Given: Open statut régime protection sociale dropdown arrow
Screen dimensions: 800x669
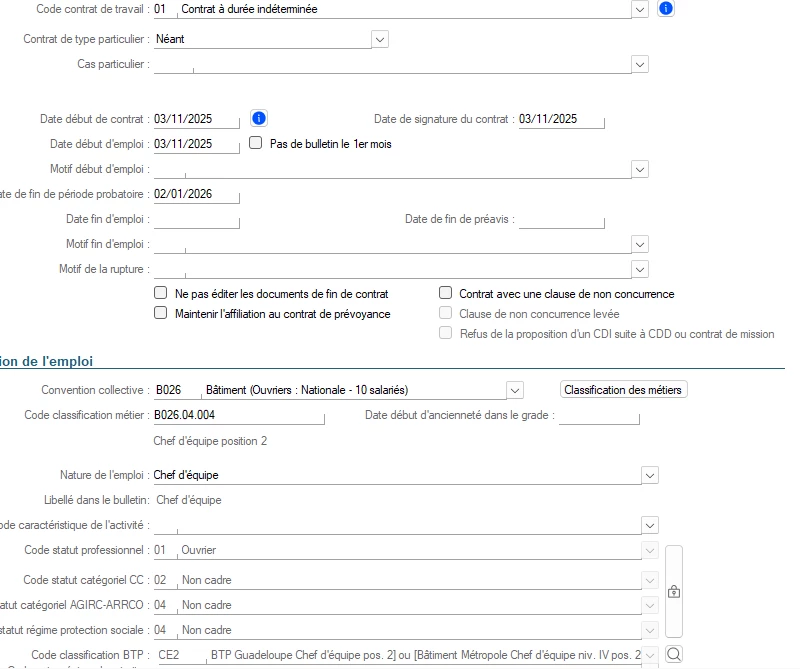Looking at the screenshot, I should (650, 630).
